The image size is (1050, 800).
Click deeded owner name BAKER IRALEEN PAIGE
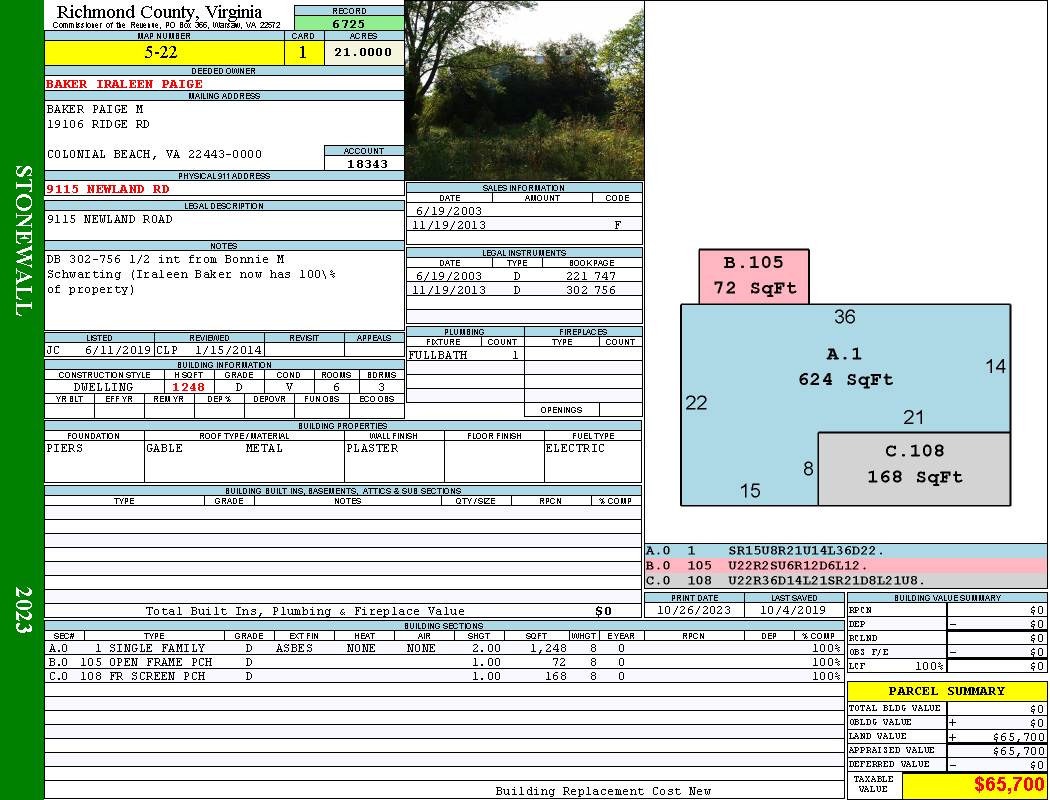pyautogui.click(x=124, y=84)
